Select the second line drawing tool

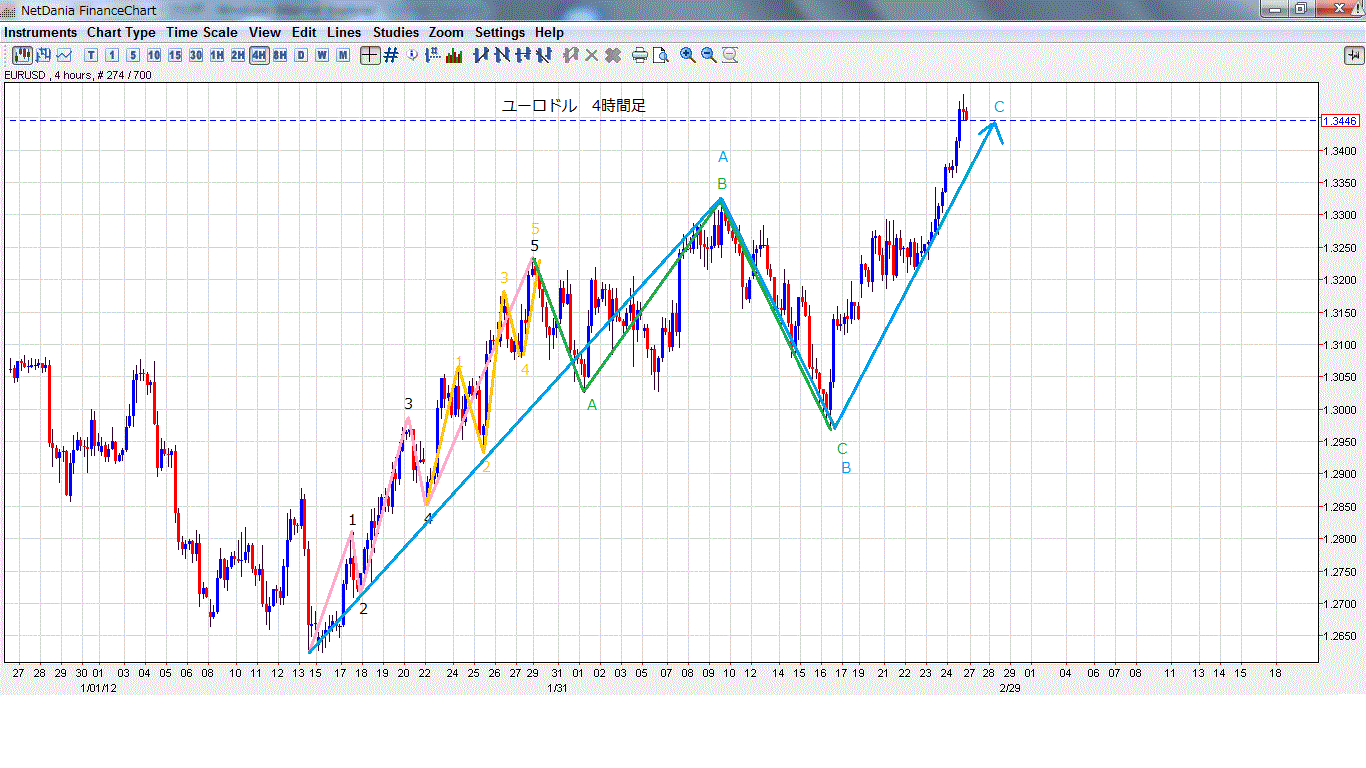502,55
